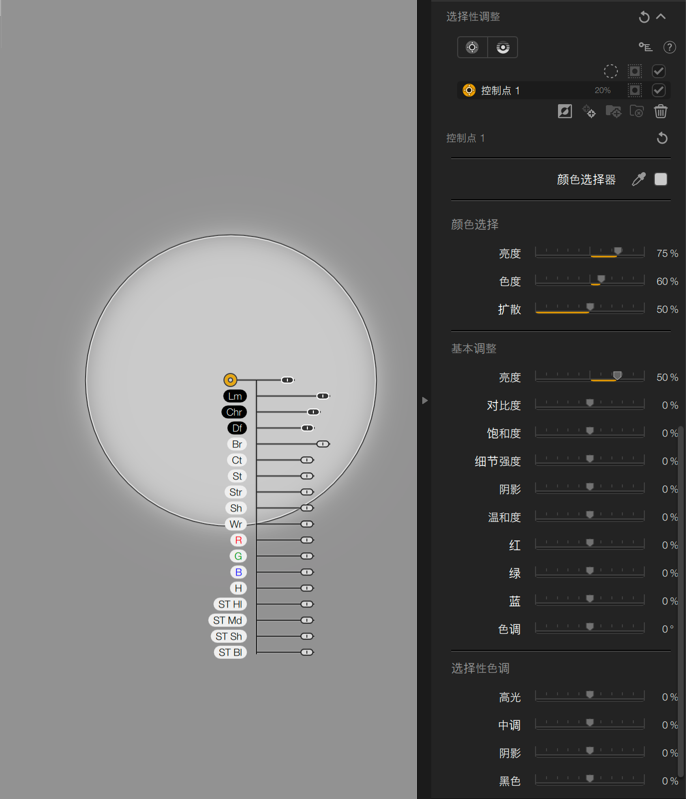This screenshot has height=799, width=686.
Task: Click the ungroup folder icon
Action: click(637, 111)
